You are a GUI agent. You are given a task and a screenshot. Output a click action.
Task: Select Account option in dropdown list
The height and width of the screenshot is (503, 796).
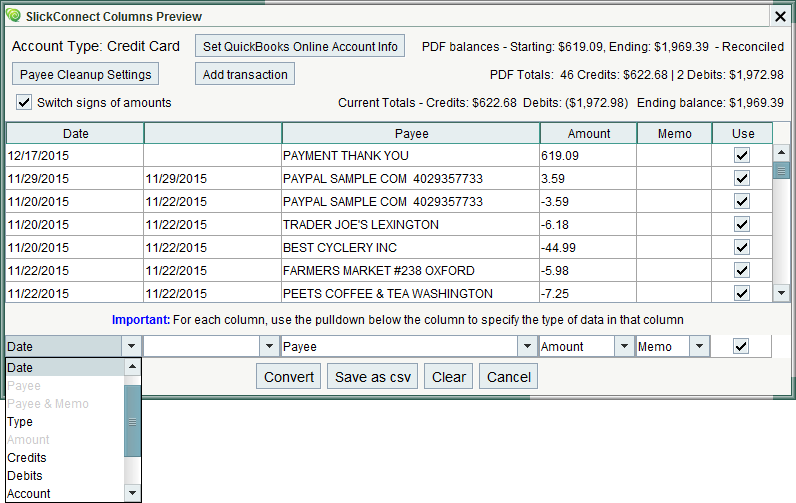click(29, 494)
